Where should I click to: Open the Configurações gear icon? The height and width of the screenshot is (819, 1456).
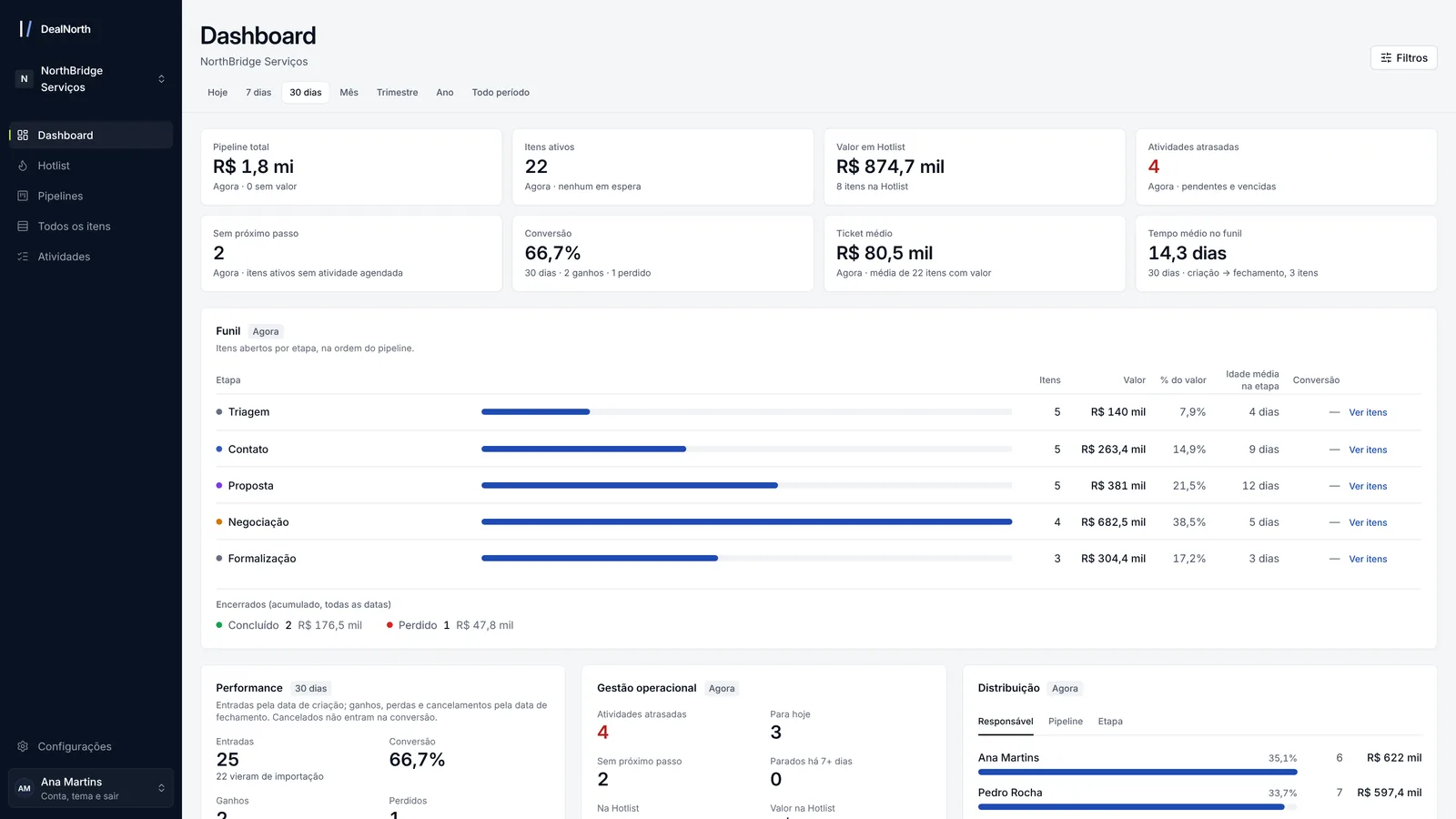point(23,746)
